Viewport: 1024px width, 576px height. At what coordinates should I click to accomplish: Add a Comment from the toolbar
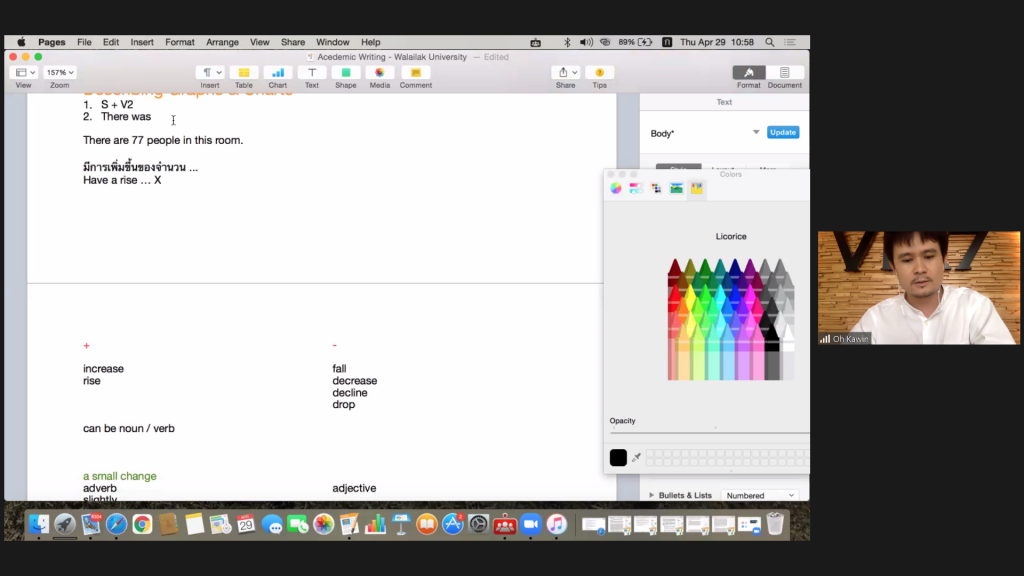point(415,73)
